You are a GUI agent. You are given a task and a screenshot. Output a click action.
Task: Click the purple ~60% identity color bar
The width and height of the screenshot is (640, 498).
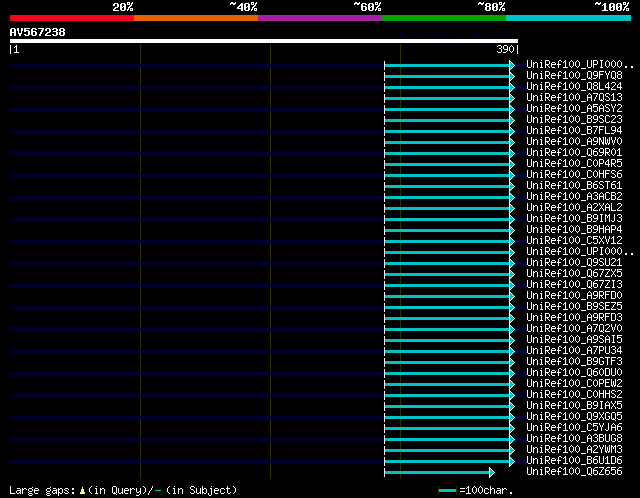point(320,18)
